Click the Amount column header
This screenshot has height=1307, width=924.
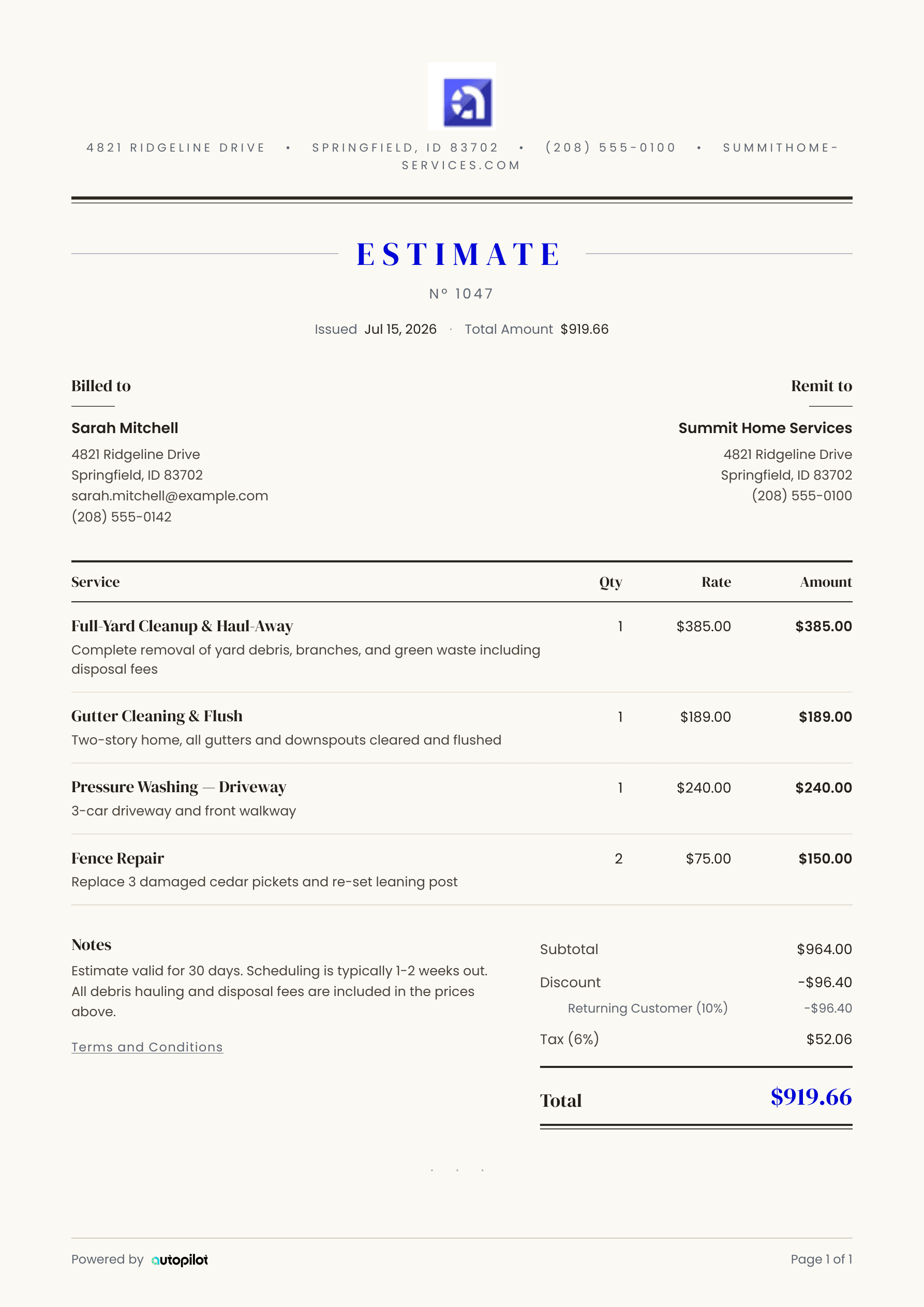[x=826, y=582]
